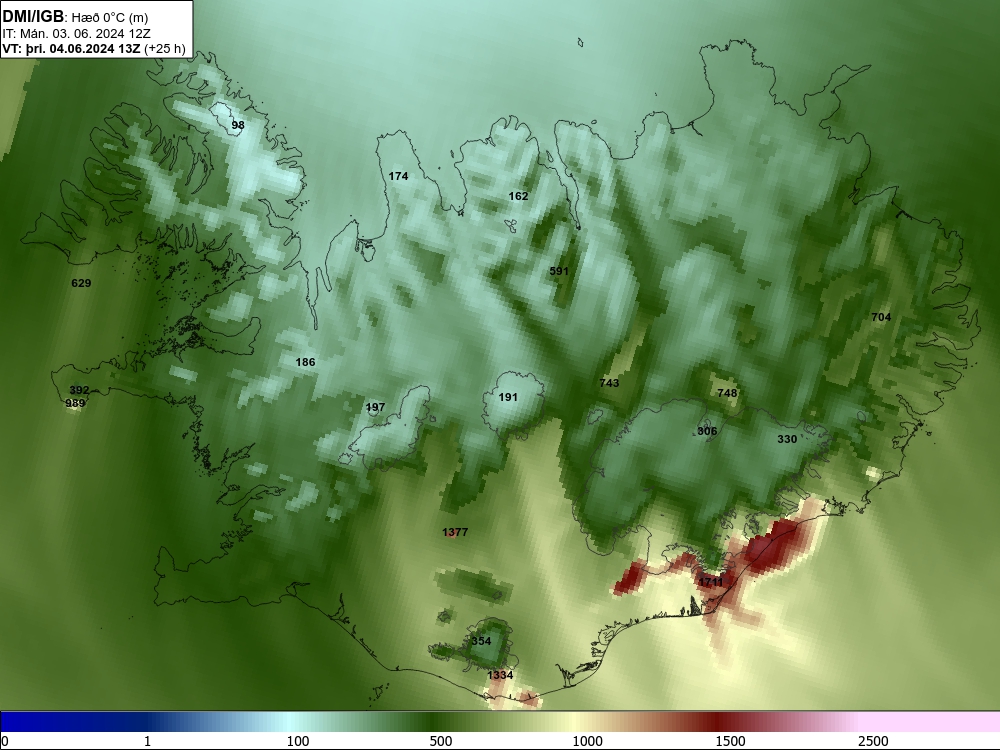Select the 186 height value

click(305, 362)
